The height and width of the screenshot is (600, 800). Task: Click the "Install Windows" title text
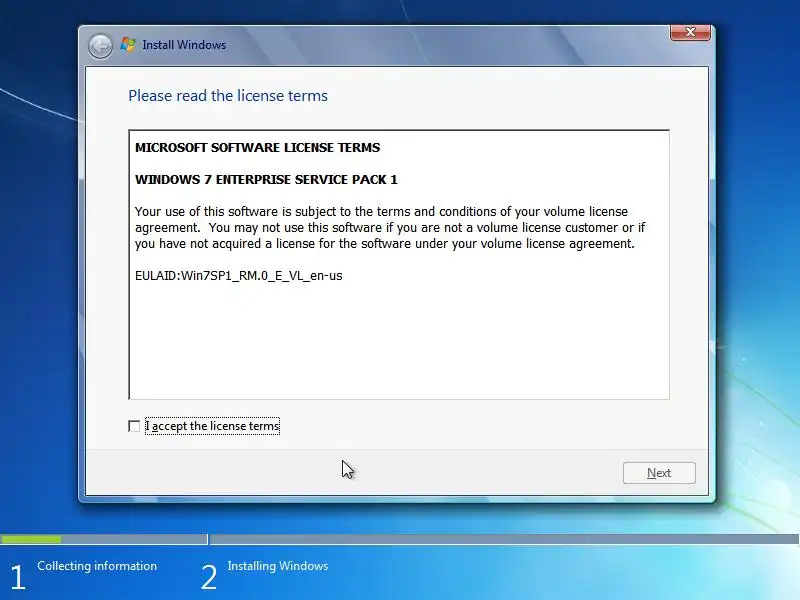coord(184,45)
